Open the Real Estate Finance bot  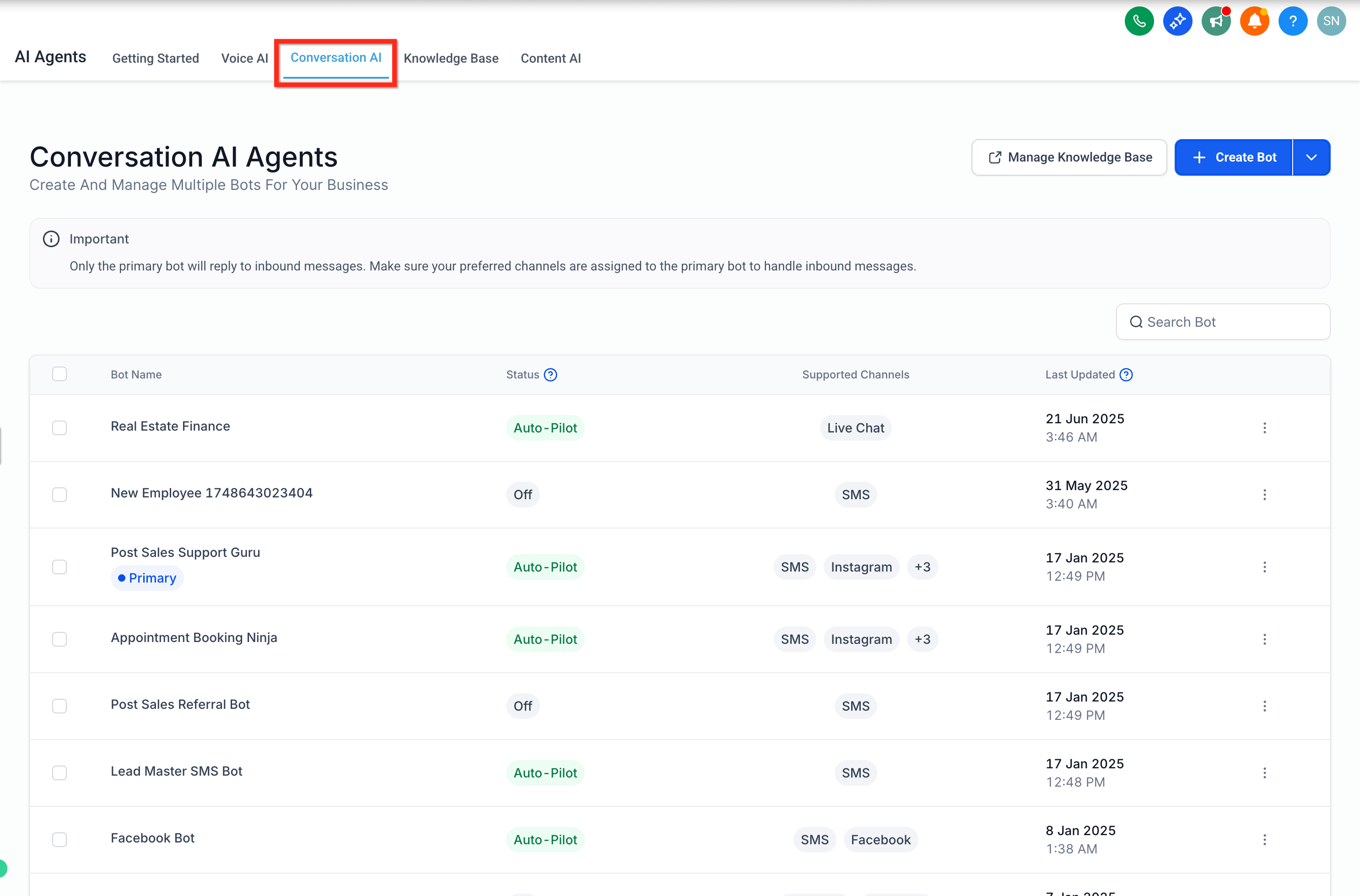tap(170, 426)
